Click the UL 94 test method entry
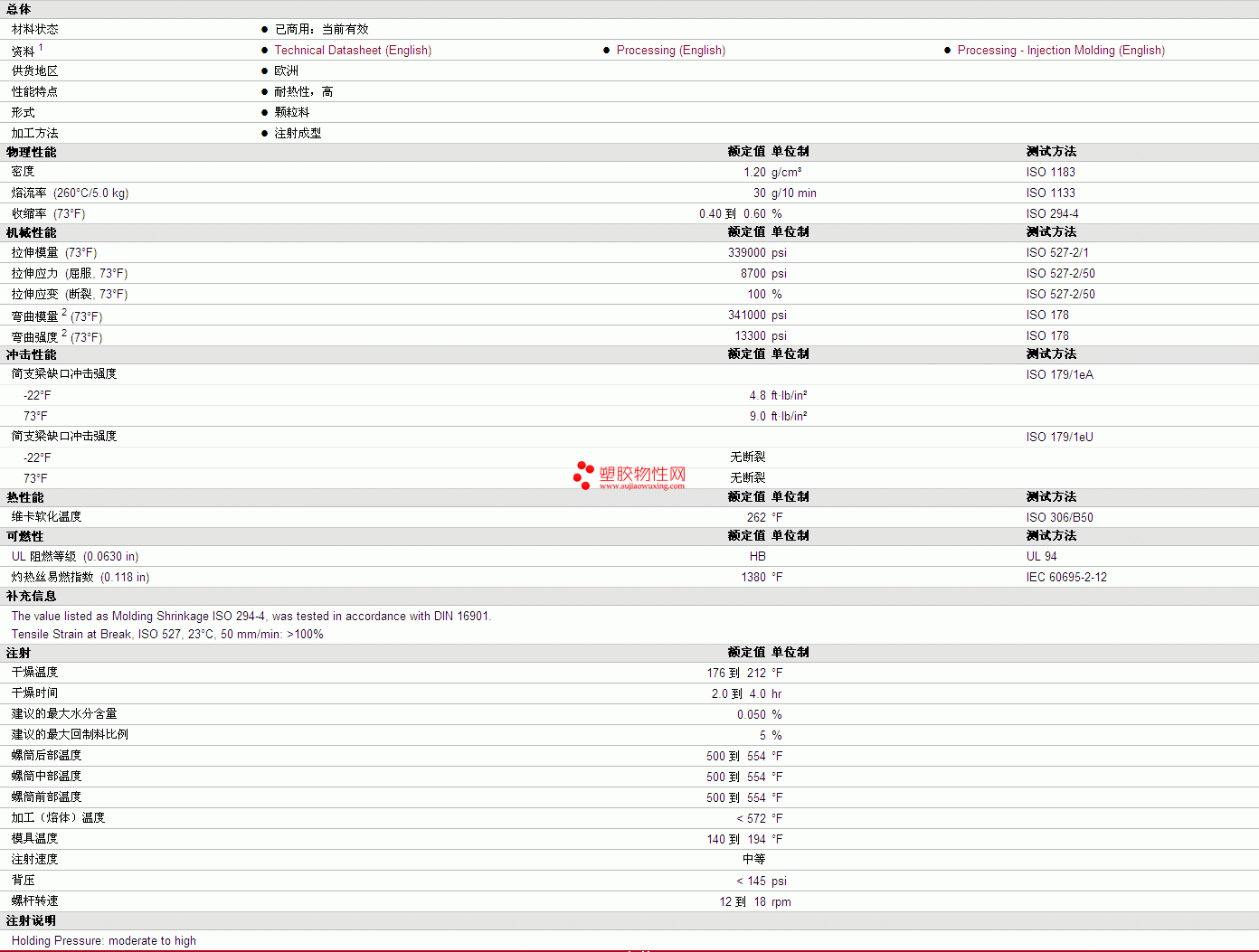The image size is (1259, 952). pyautogui.click(x=1041, y=556)
